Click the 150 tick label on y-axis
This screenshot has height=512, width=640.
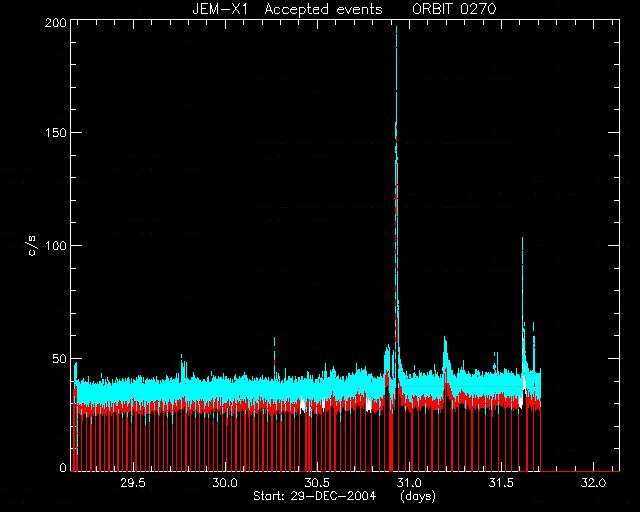click(56, 133)
